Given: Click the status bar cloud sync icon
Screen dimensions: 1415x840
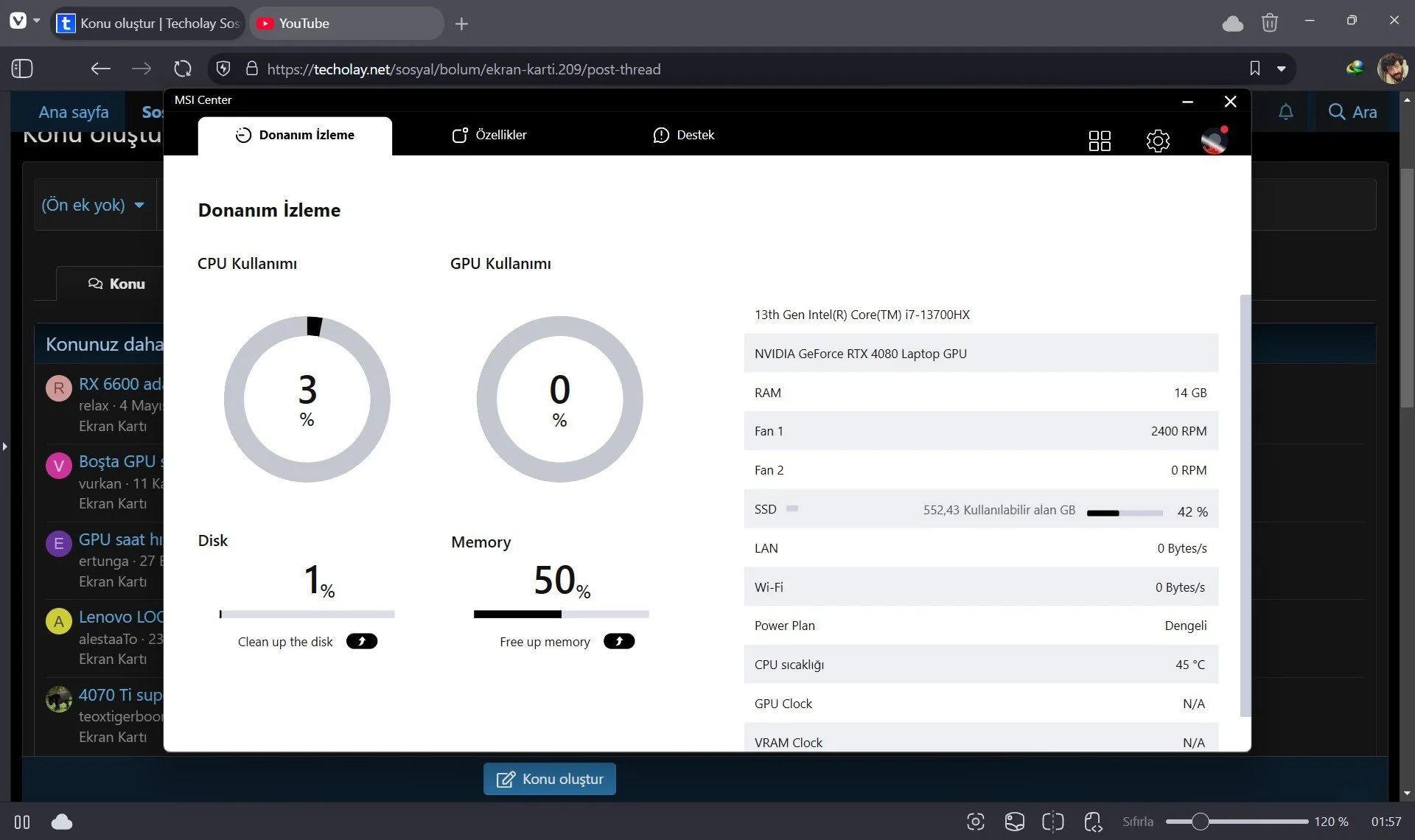Looking at the screenshot, I should [62, 822].
